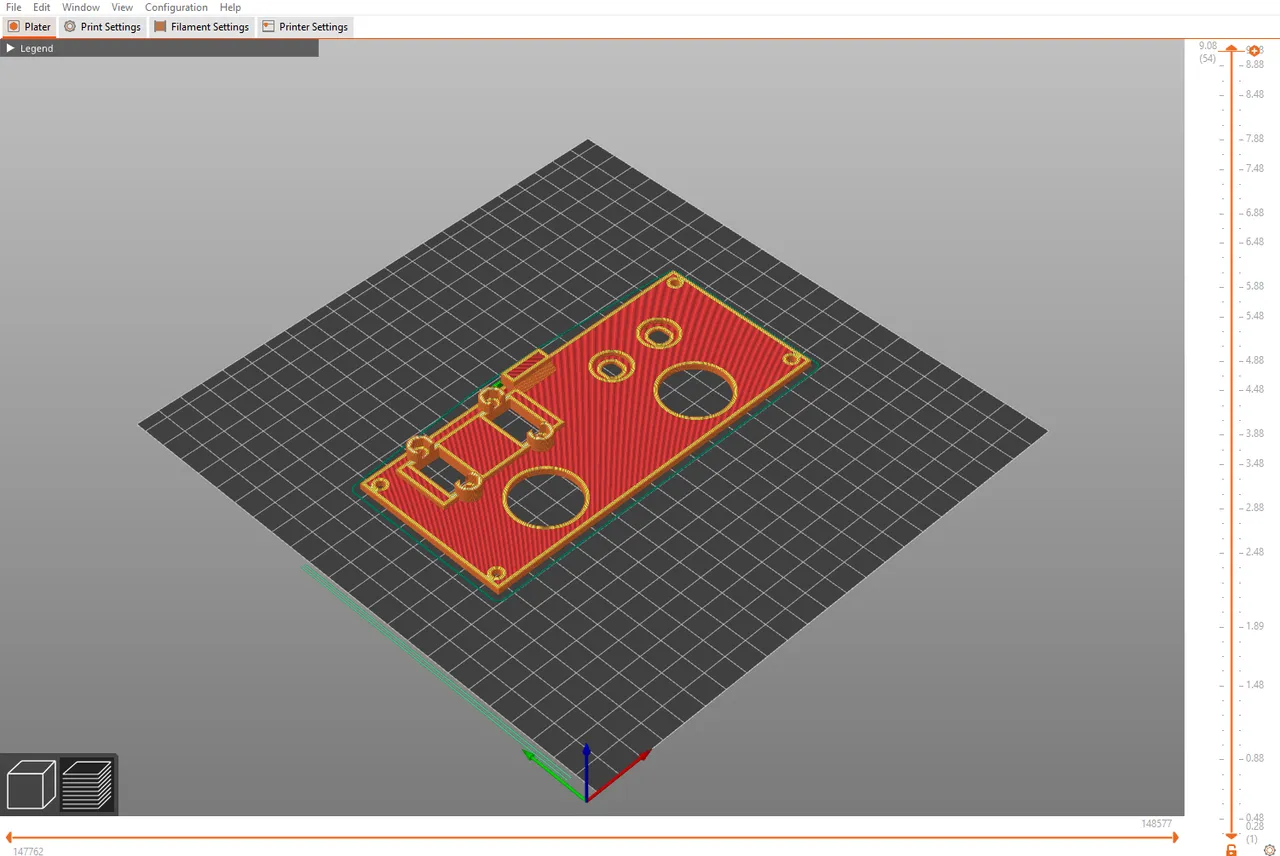
Task: Switch to 3D editor view cube icon
Action: click(x=31, y=784)
